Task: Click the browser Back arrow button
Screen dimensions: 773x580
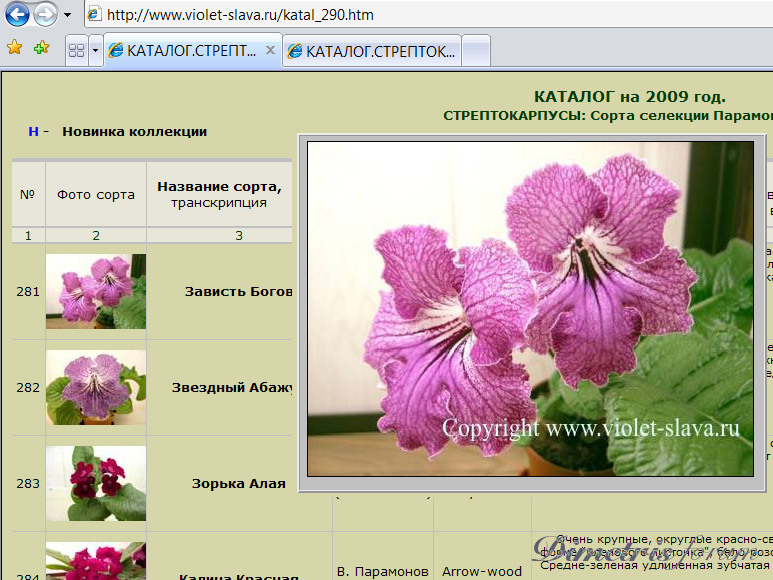Action: 18,15
